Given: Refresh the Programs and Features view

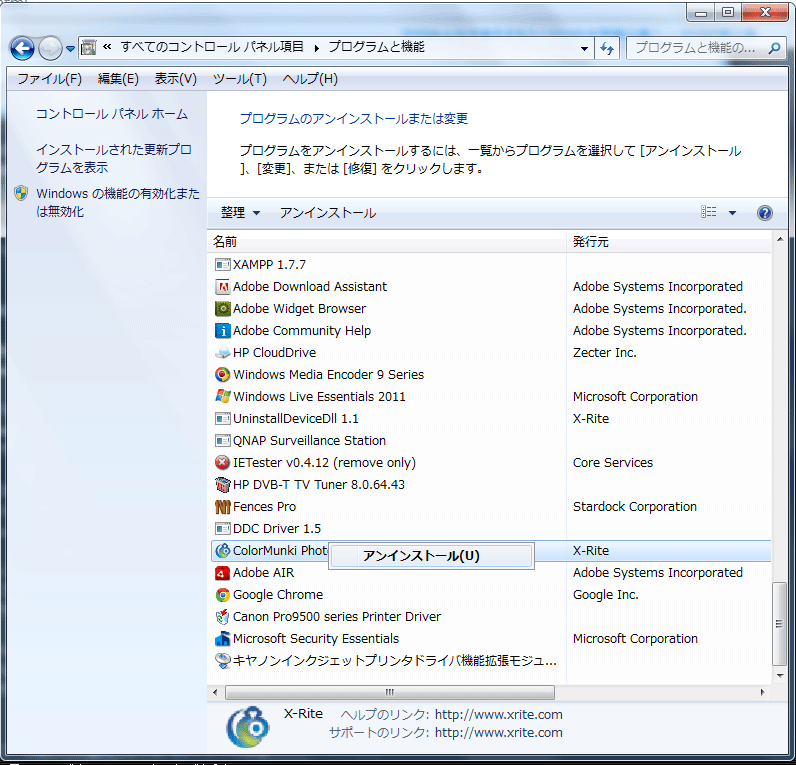Looking at the screenshot, I should 607,48.
